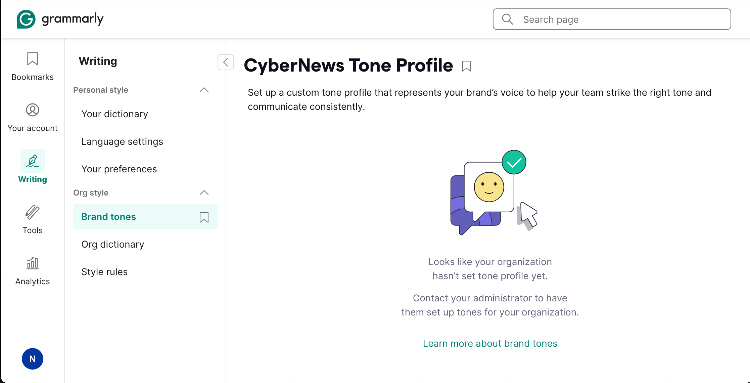Collapse the Personal style group
The height and width of the screenshot is (383, 750).
204,90
